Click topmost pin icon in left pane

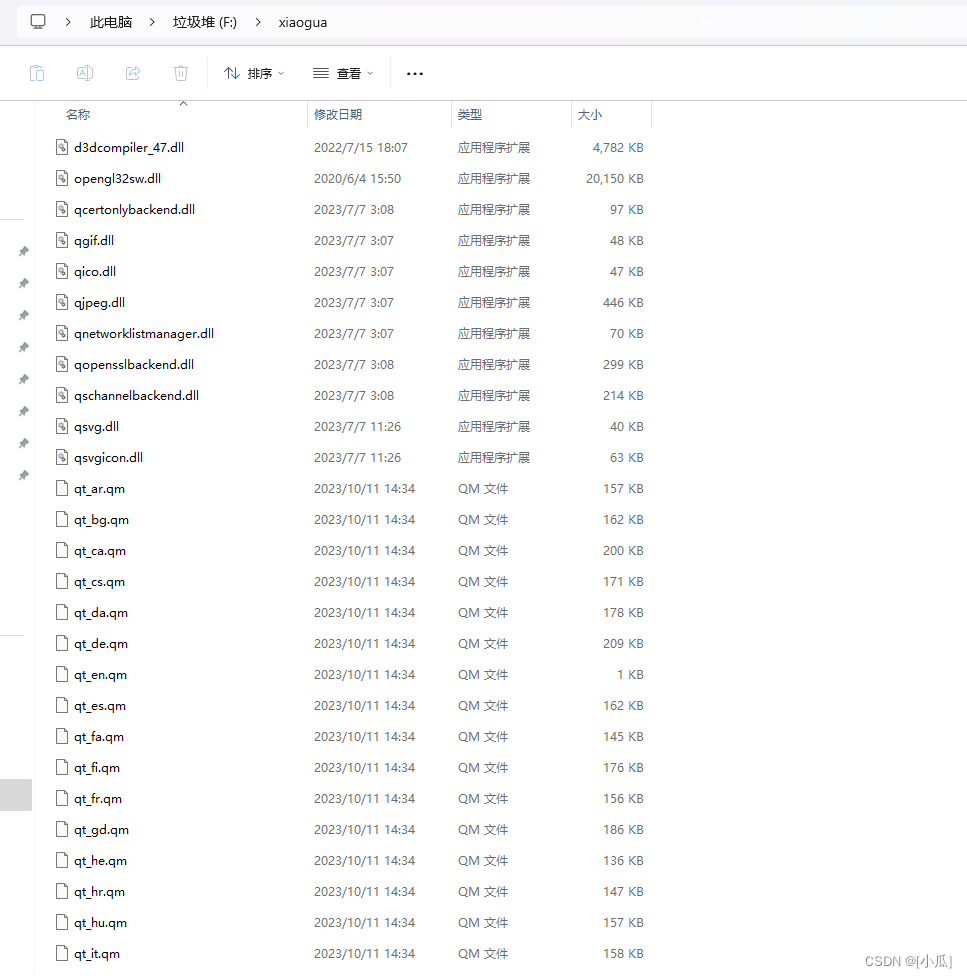(x=24, y=251)
